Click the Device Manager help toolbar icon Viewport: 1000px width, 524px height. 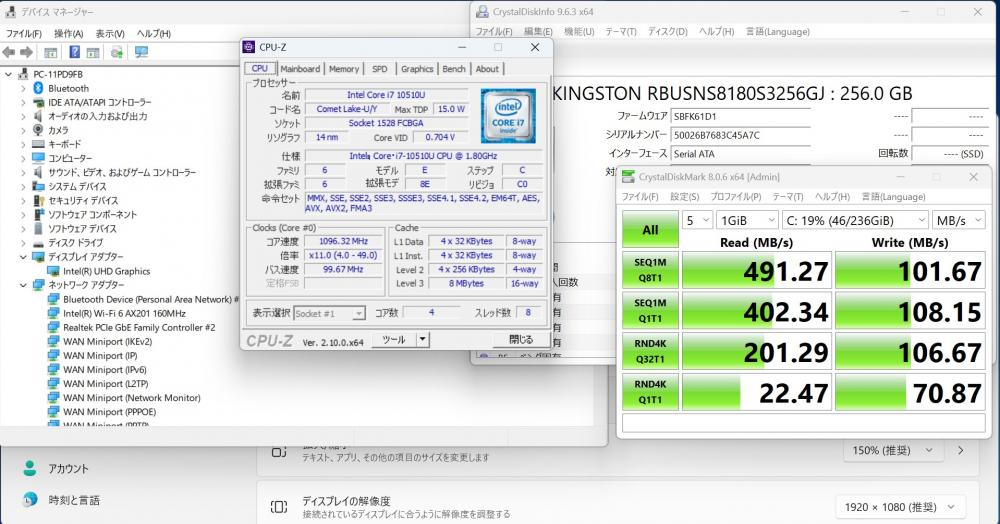75,52
